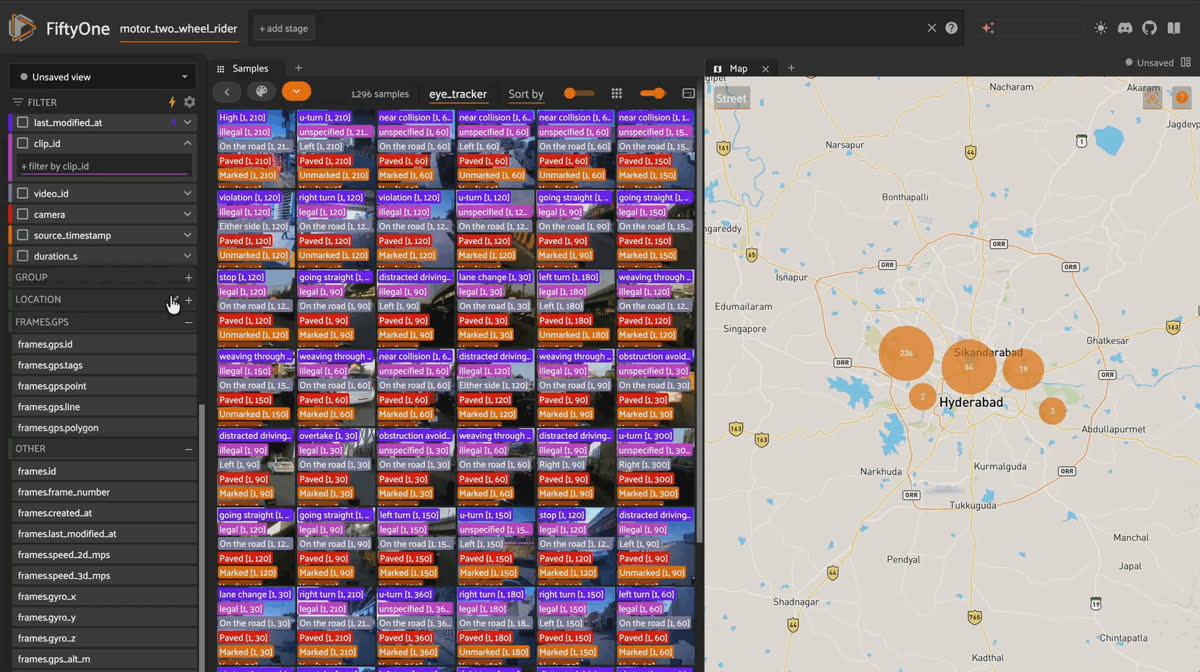Open the orange dropdown arrow button

click(296, 92)
